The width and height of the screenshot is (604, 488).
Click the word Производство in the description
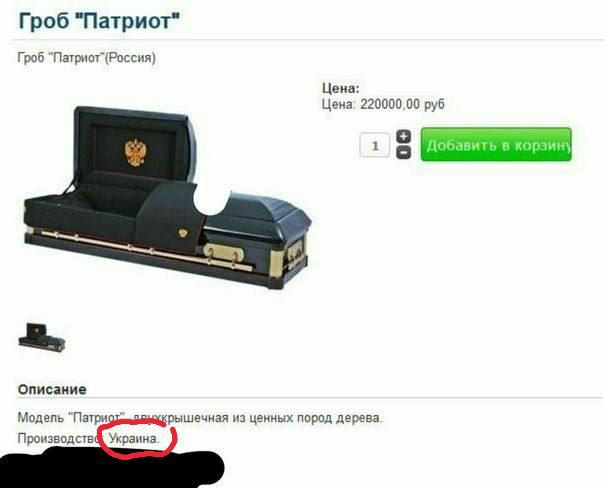pos(59,438)
